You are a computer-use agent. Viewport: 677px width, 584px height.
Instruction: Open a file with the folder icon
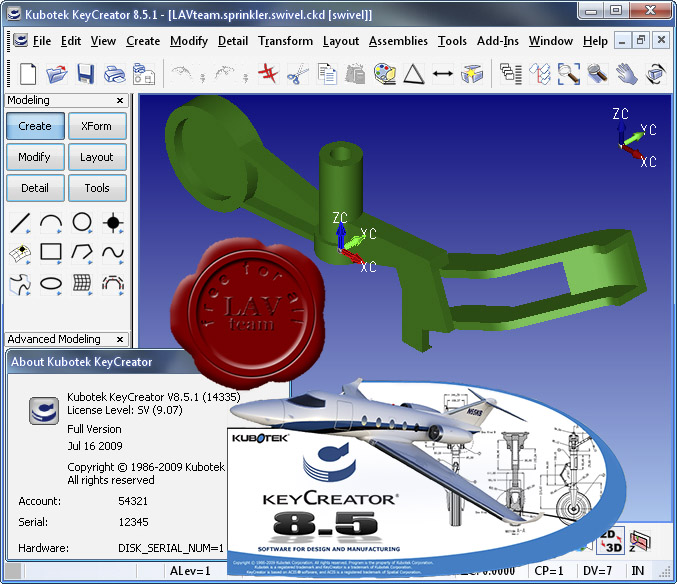57,74
